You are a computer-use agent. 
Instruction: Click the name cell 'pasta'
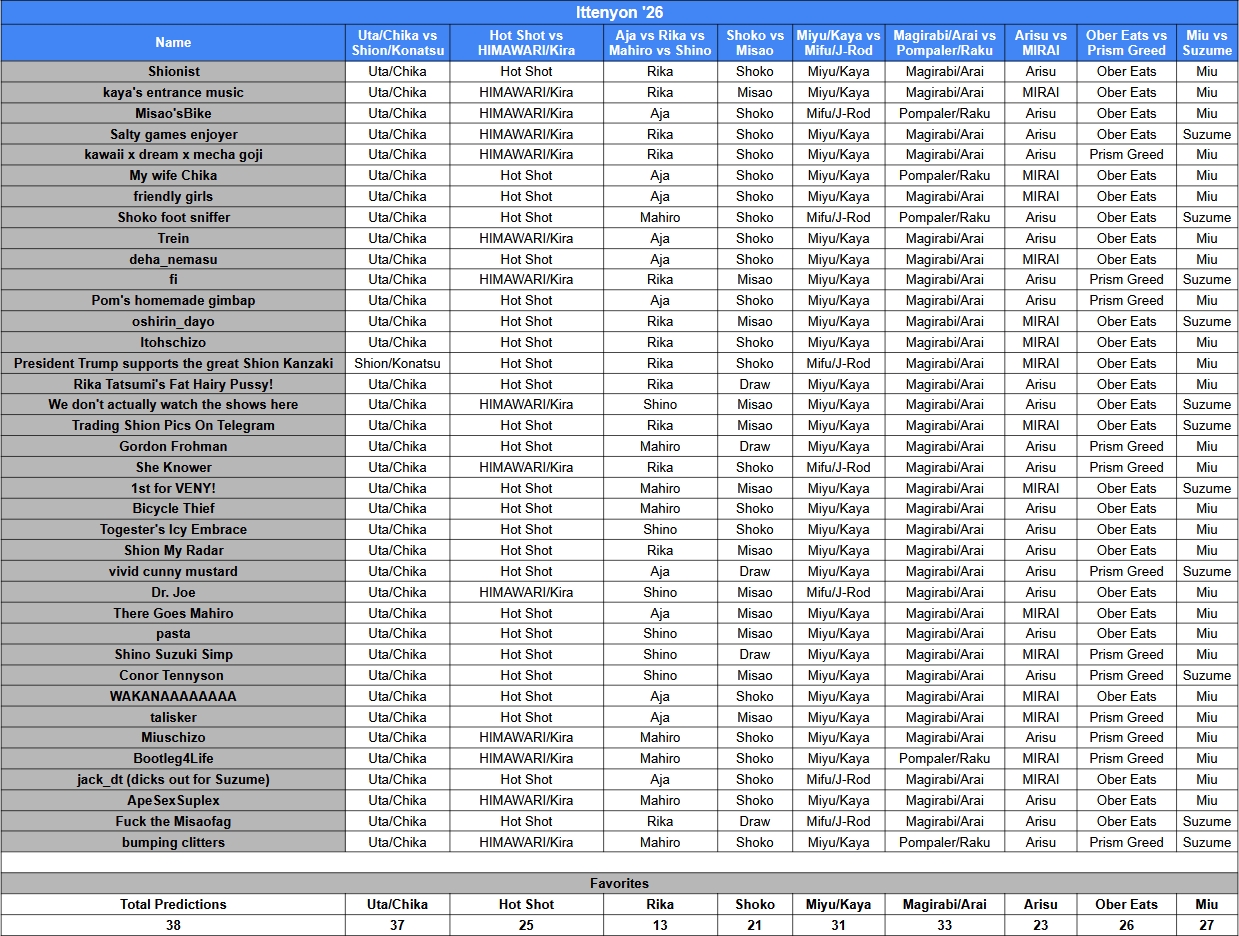[x=173, y=634]
